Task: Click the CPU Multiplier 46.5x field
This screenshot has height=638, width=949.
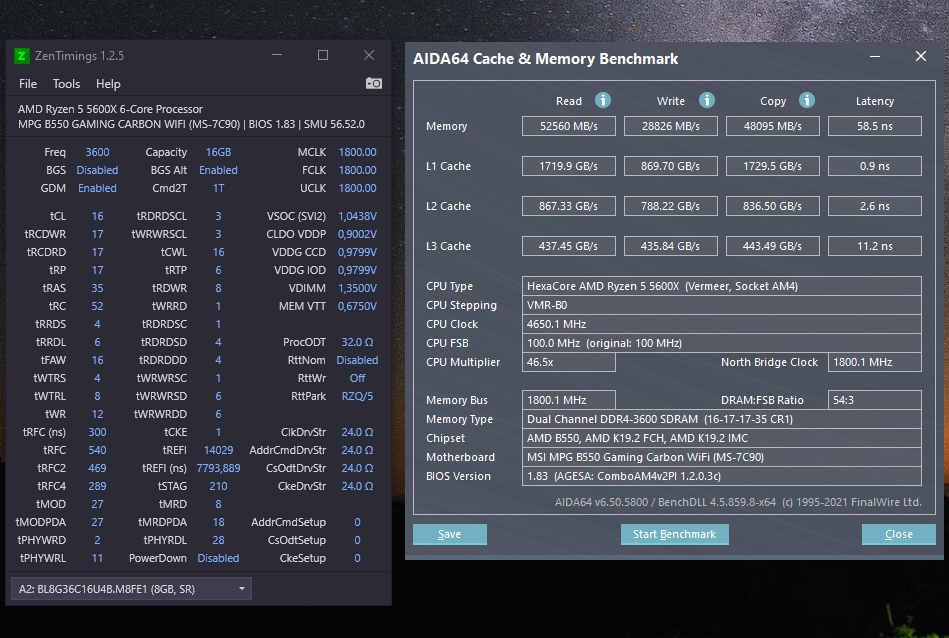Action: pyautogui.click(x=569, y=362)
